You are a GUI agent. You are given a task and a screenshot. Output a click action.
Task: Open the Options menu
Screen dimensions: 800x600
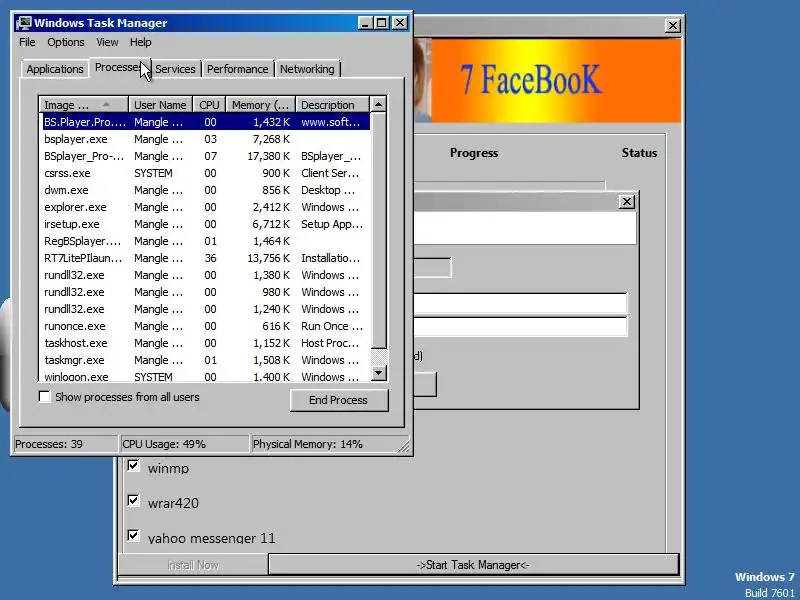tap(66, 42)
